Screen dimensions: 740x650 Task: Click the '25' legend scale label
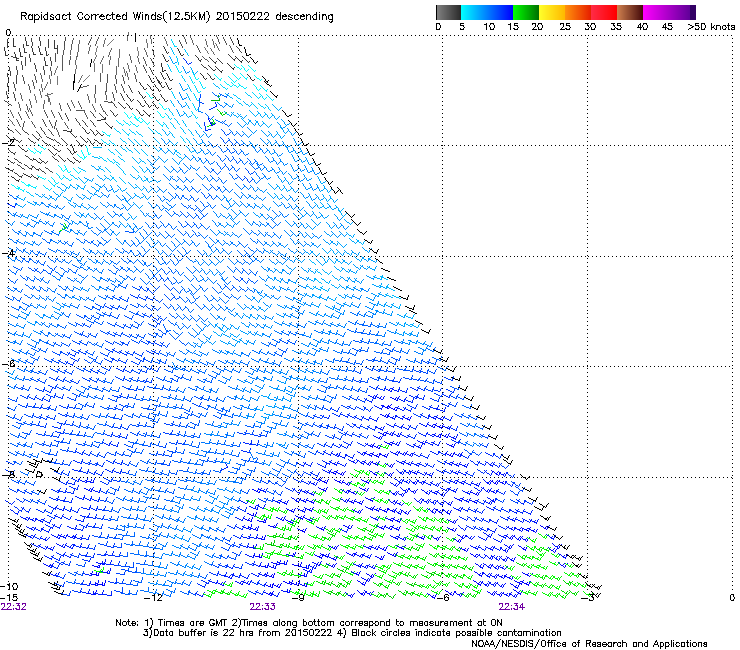[565, 27]
